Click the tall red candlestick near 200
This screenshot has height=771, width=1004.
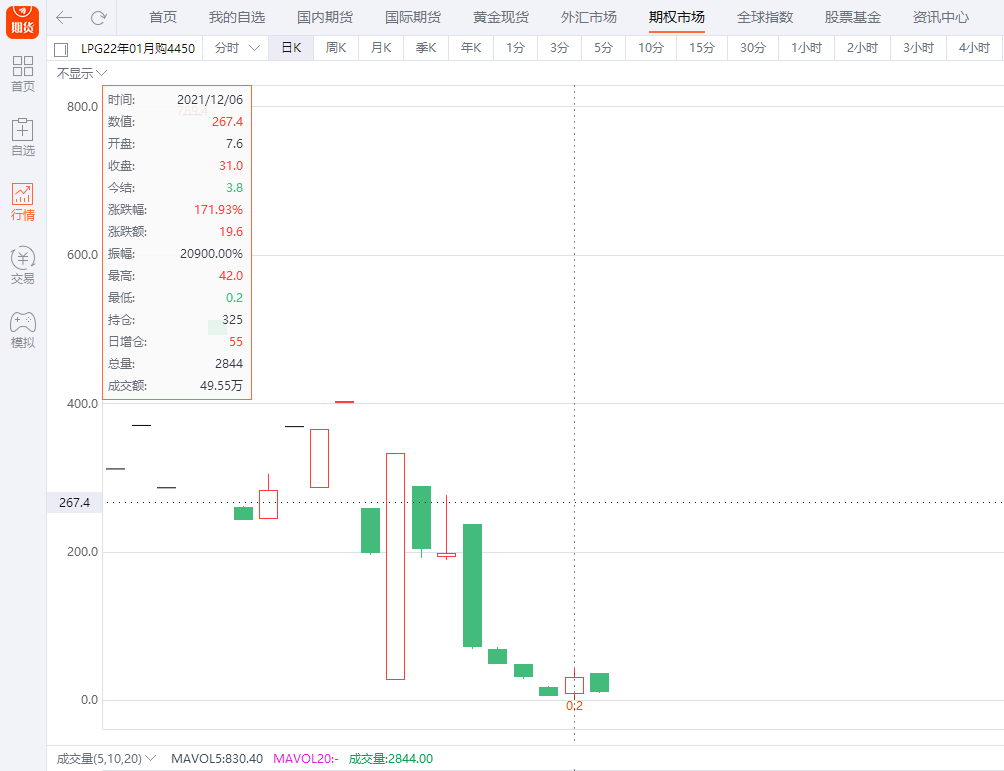click(x=395, y=566)
